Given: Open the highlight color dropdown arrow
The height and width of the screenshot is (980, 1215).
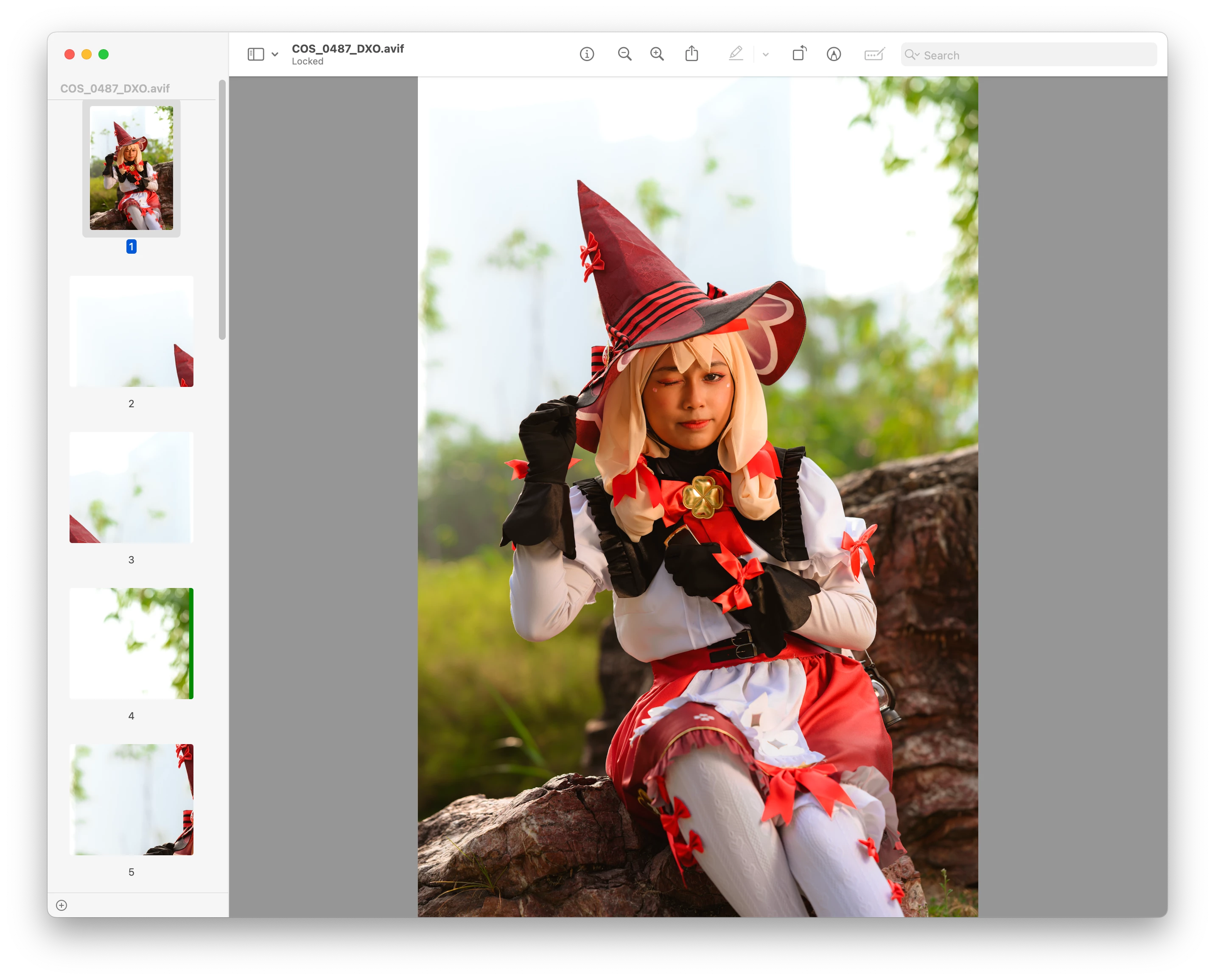Looking at the screenshot, I should [x=766, y=55].
